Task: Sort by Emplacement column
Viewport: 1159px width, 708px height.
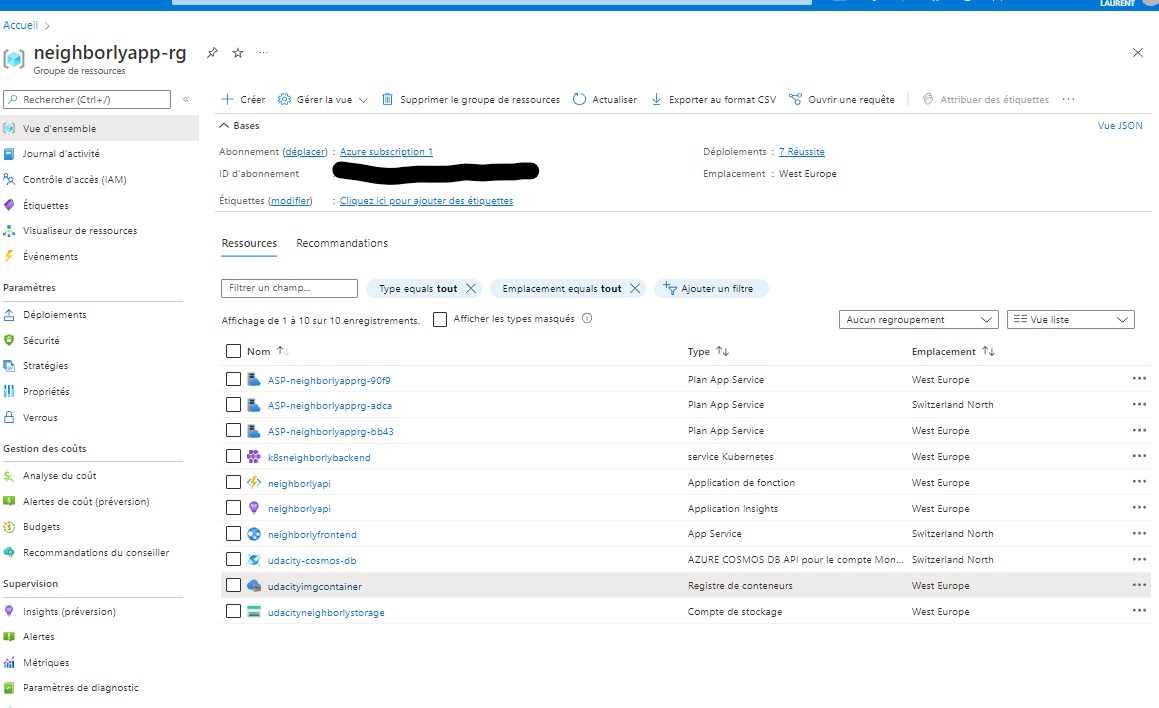Action: coord(953,351)
